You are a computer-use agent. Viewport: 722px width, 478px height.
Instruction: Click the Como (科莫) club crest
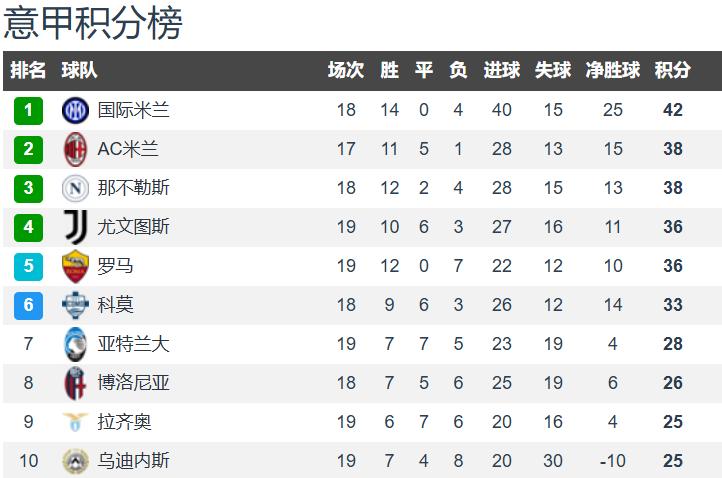point(75,305)
